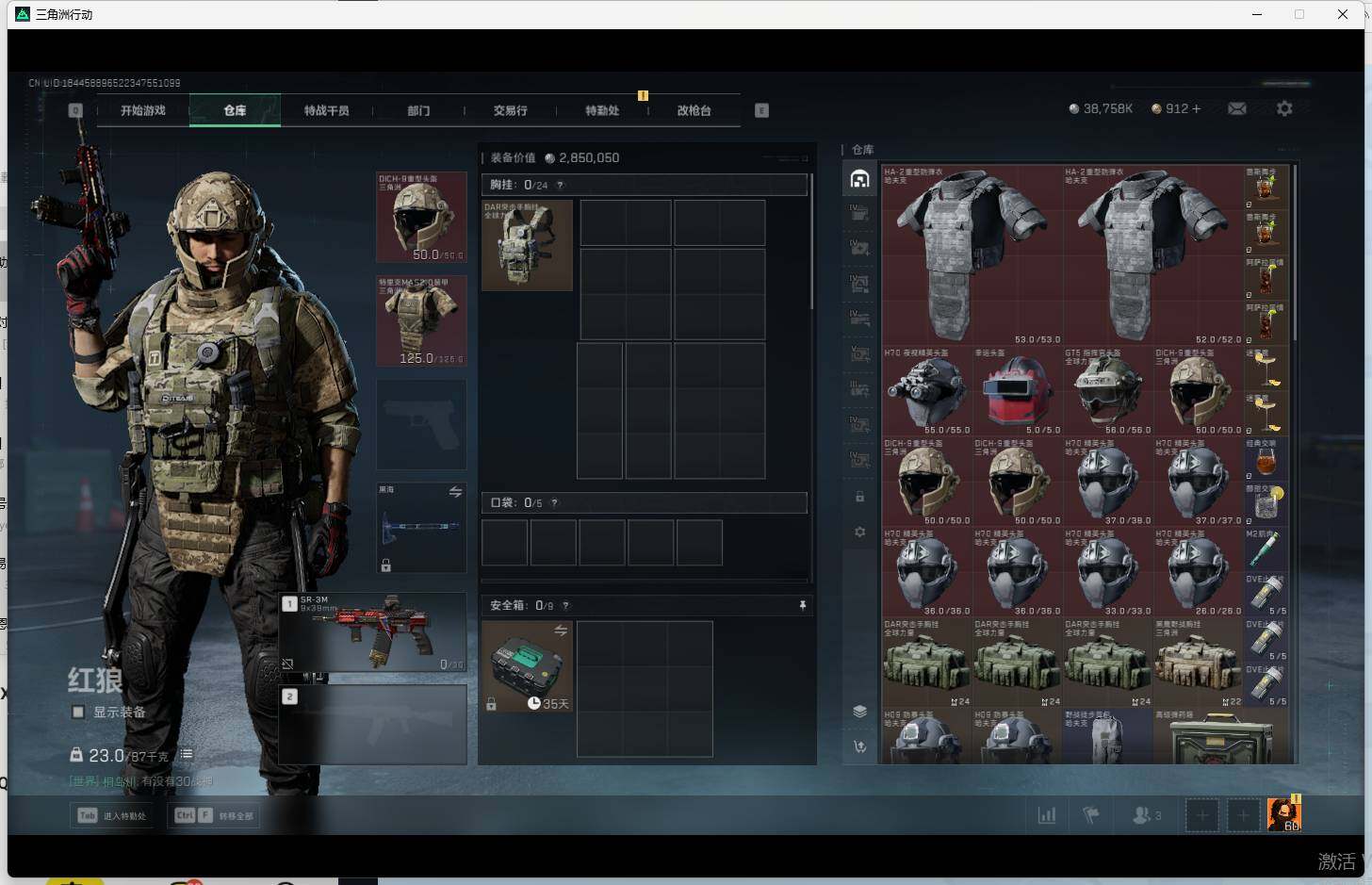Click the stacked layers sort icon
This screenshot has height=885, width=1372.
coord(859,711)
